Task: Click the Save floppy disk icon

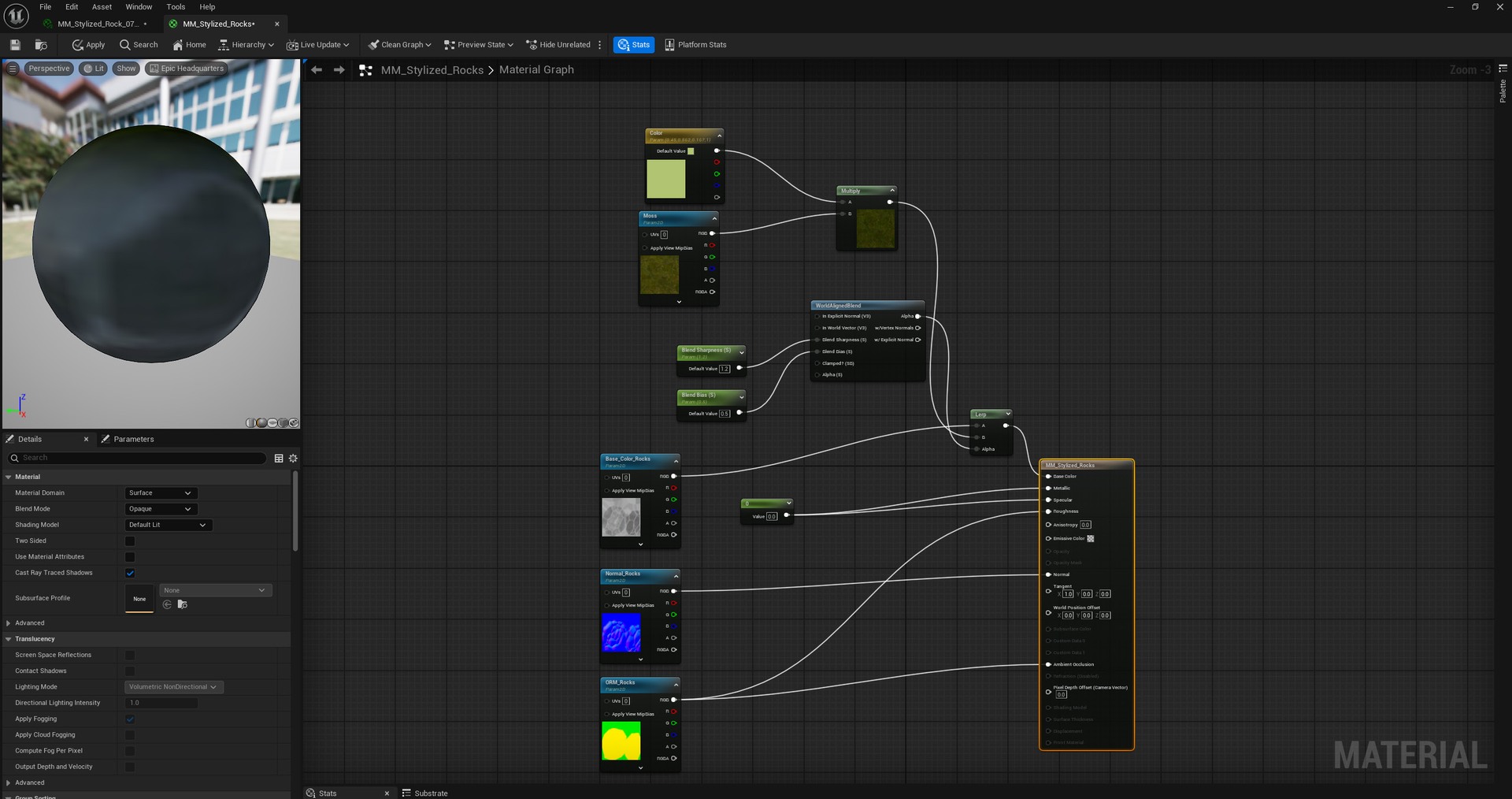Action: click(15, 45)
